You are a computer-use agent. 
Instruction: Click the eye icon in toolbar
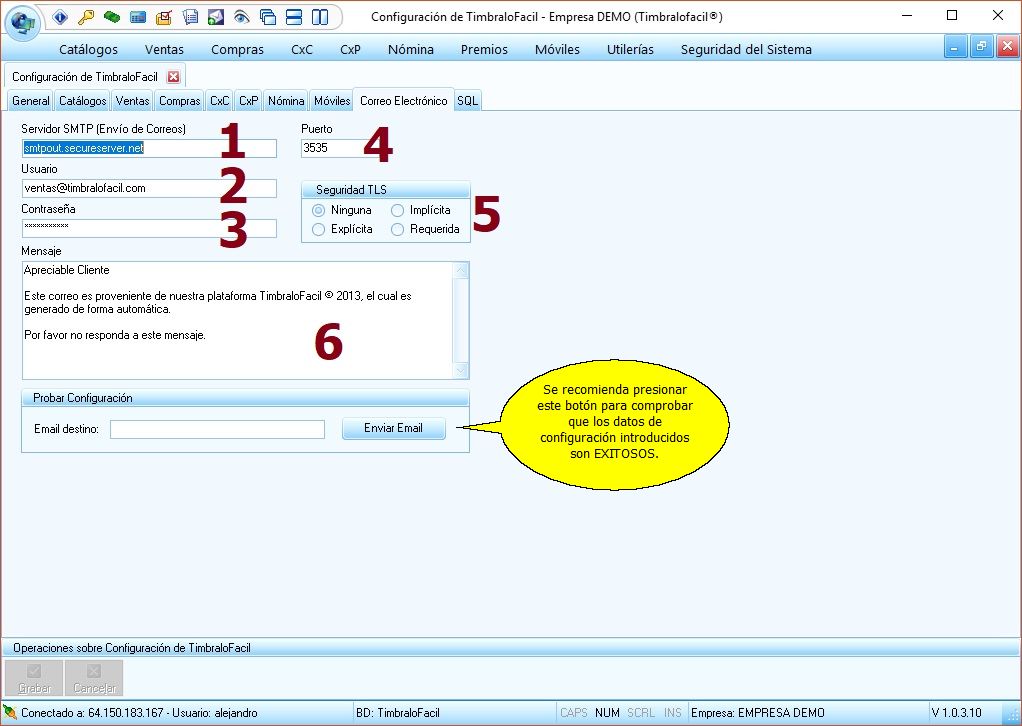click(x=242, y=17)
